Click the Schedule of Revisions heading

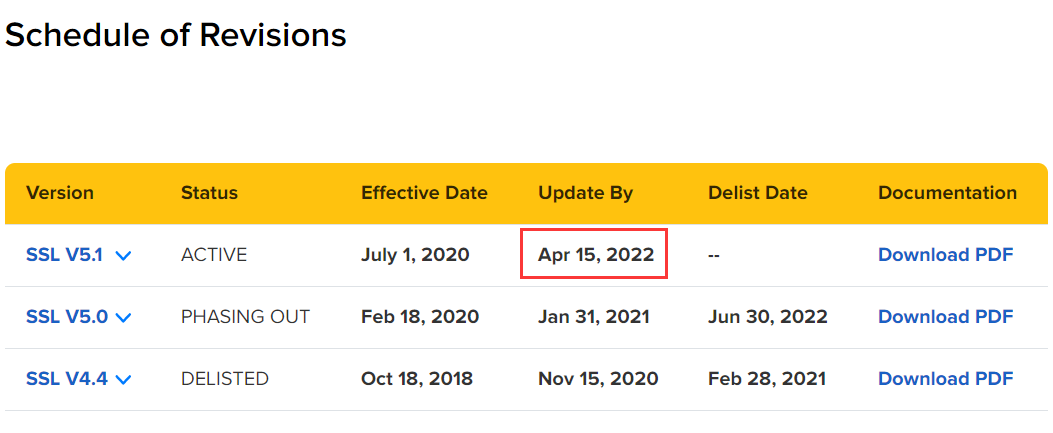[x=176, y=35]
